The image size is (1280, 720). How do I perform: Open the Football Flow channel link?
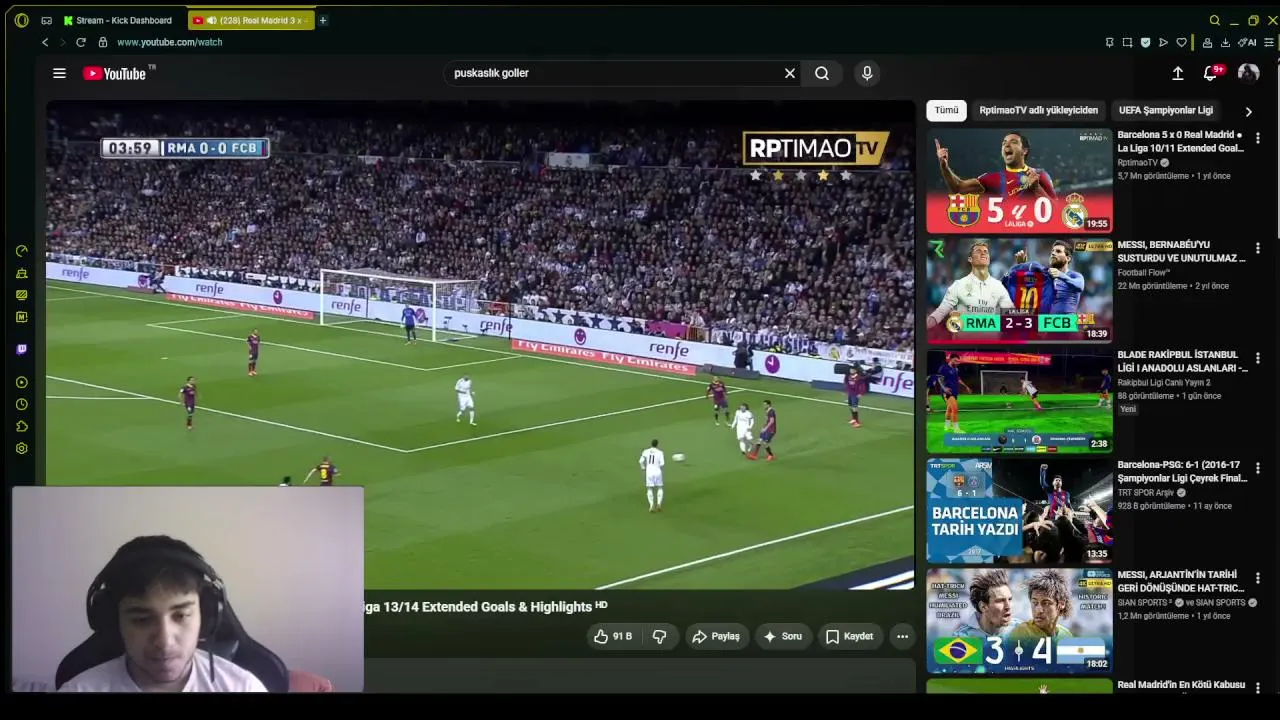tap(1144, 272)
